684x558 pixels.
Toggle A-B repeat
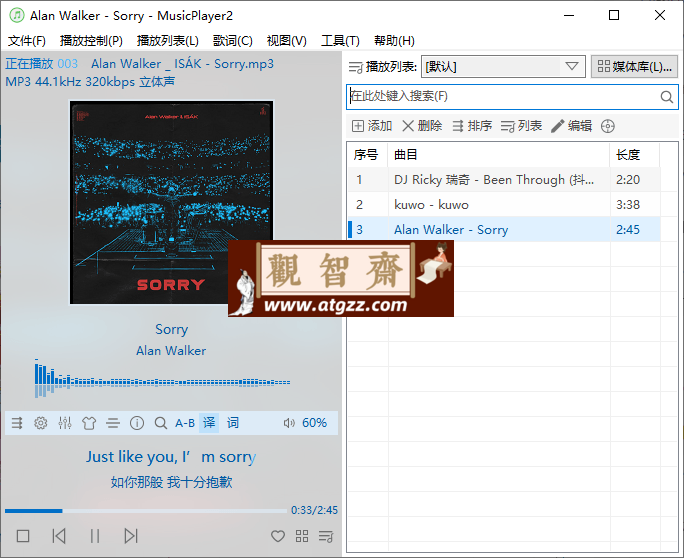point(185,423)
